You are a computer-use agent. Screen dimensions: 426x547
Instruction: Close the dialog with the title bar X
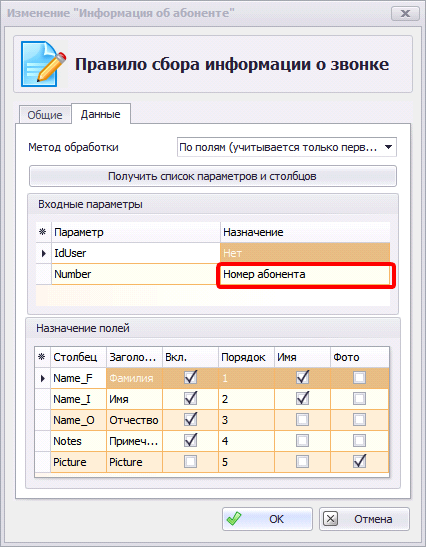405,13
